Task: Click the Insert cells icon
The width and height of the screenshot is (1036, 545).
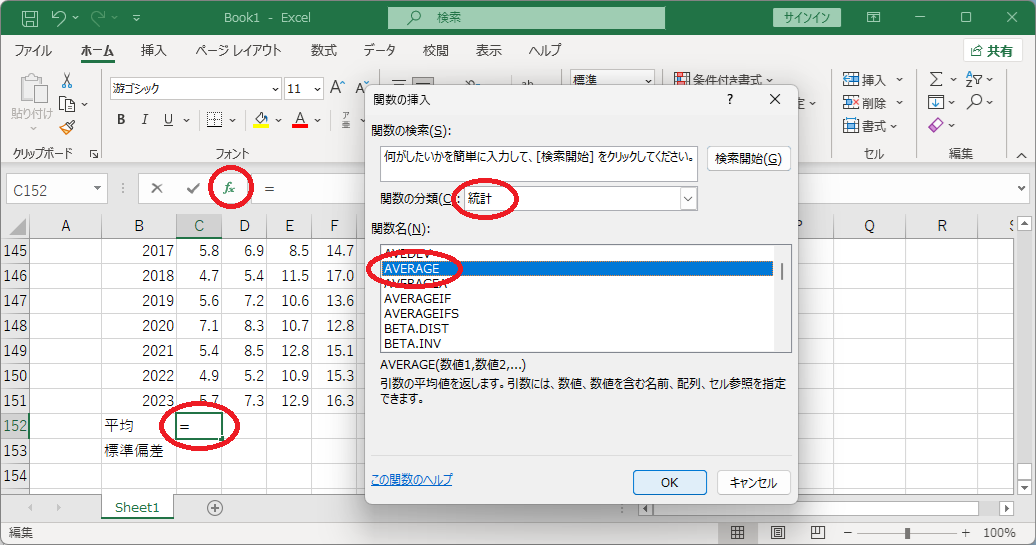Action: pyautogui.click(x=851, y=80)
